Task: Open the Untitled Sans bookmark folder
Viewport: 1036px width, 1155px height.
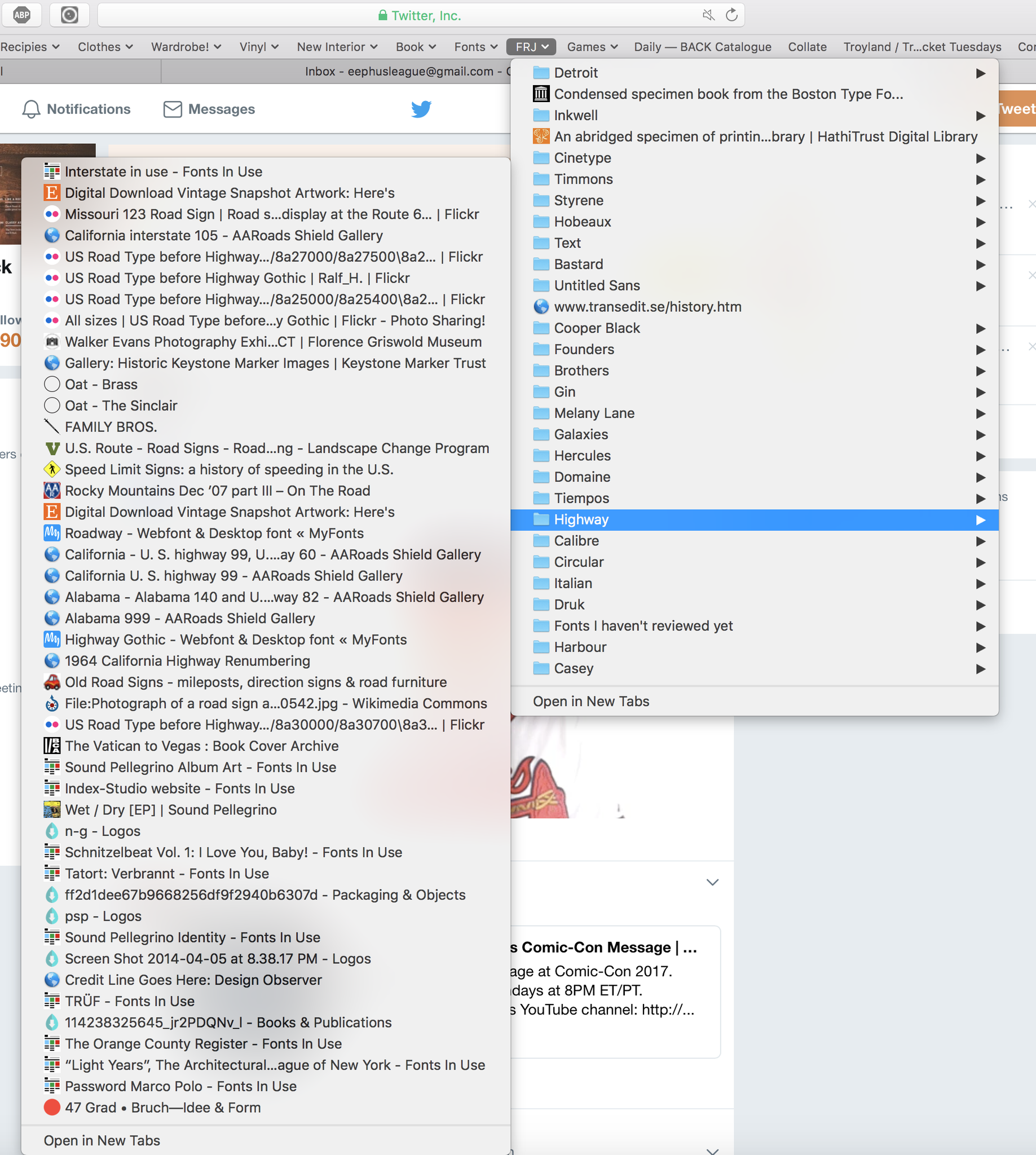Action: tap(754, 286)
